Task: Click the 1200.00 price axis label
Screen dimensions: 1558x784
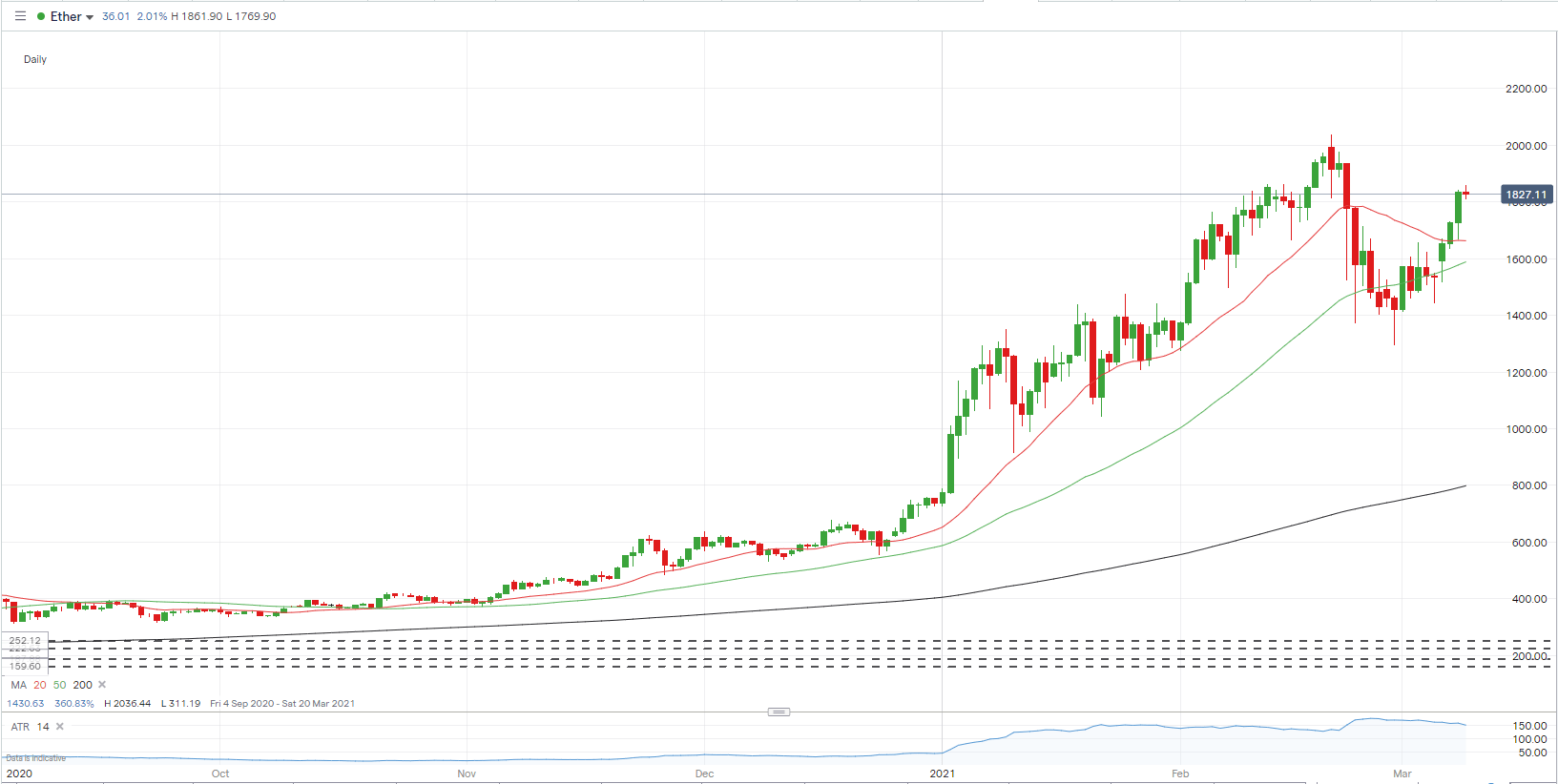Action: pyautogui.click(x=1527, y=373)
